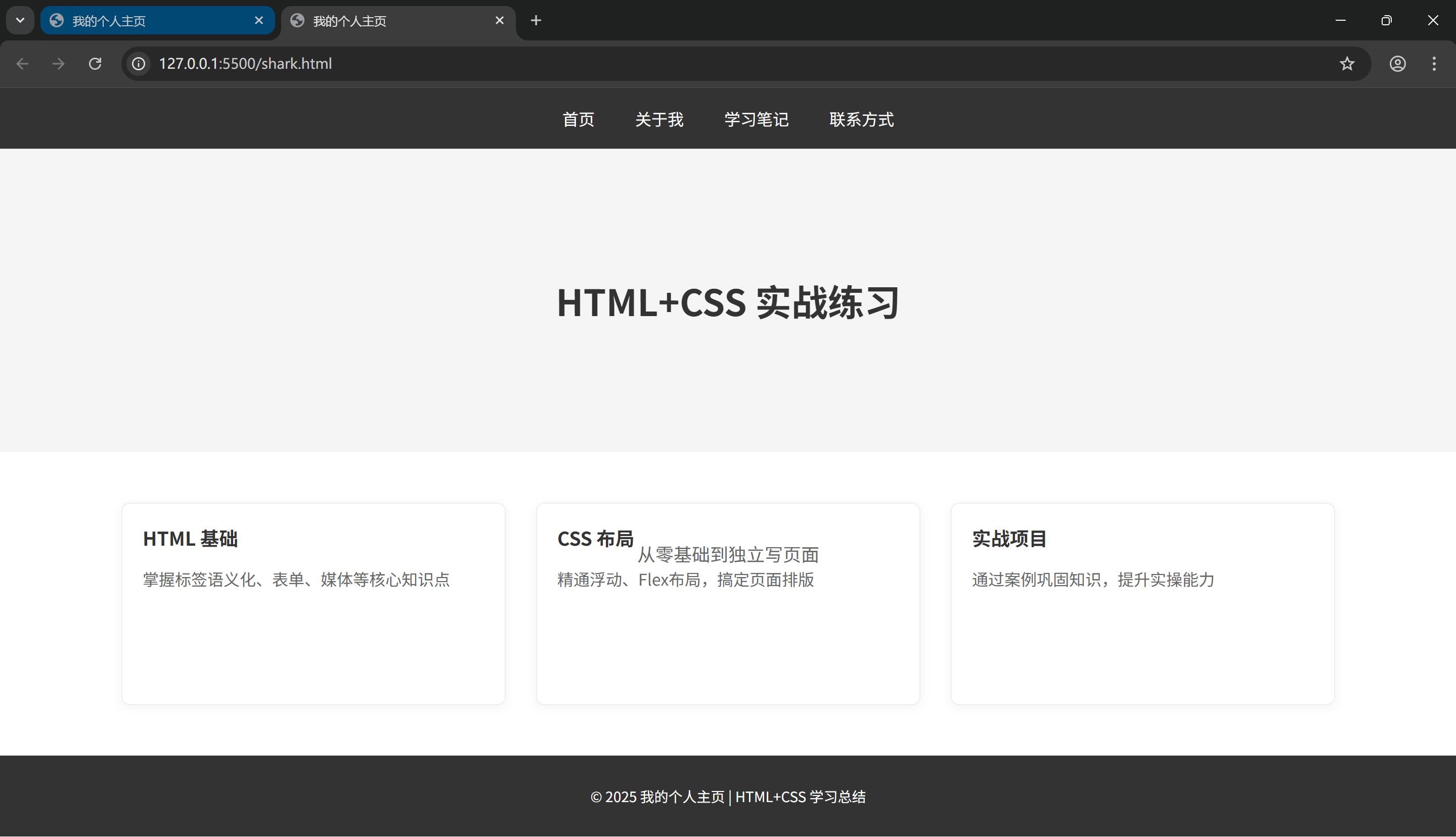The height and width of the screenshot is (837, 1456).
Task: Click the overlapping text 从零基础到独立写页面
Action: click(728, 555)
